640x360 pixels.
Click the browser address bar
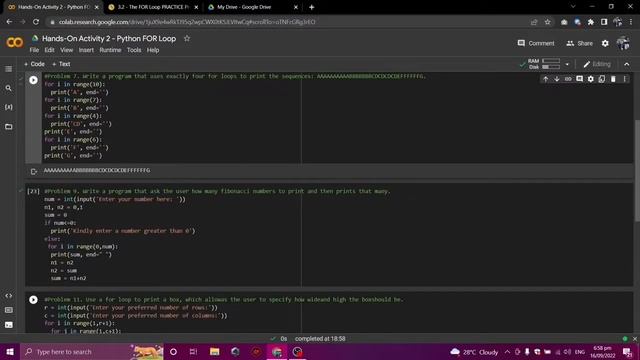tap(286, 22)
